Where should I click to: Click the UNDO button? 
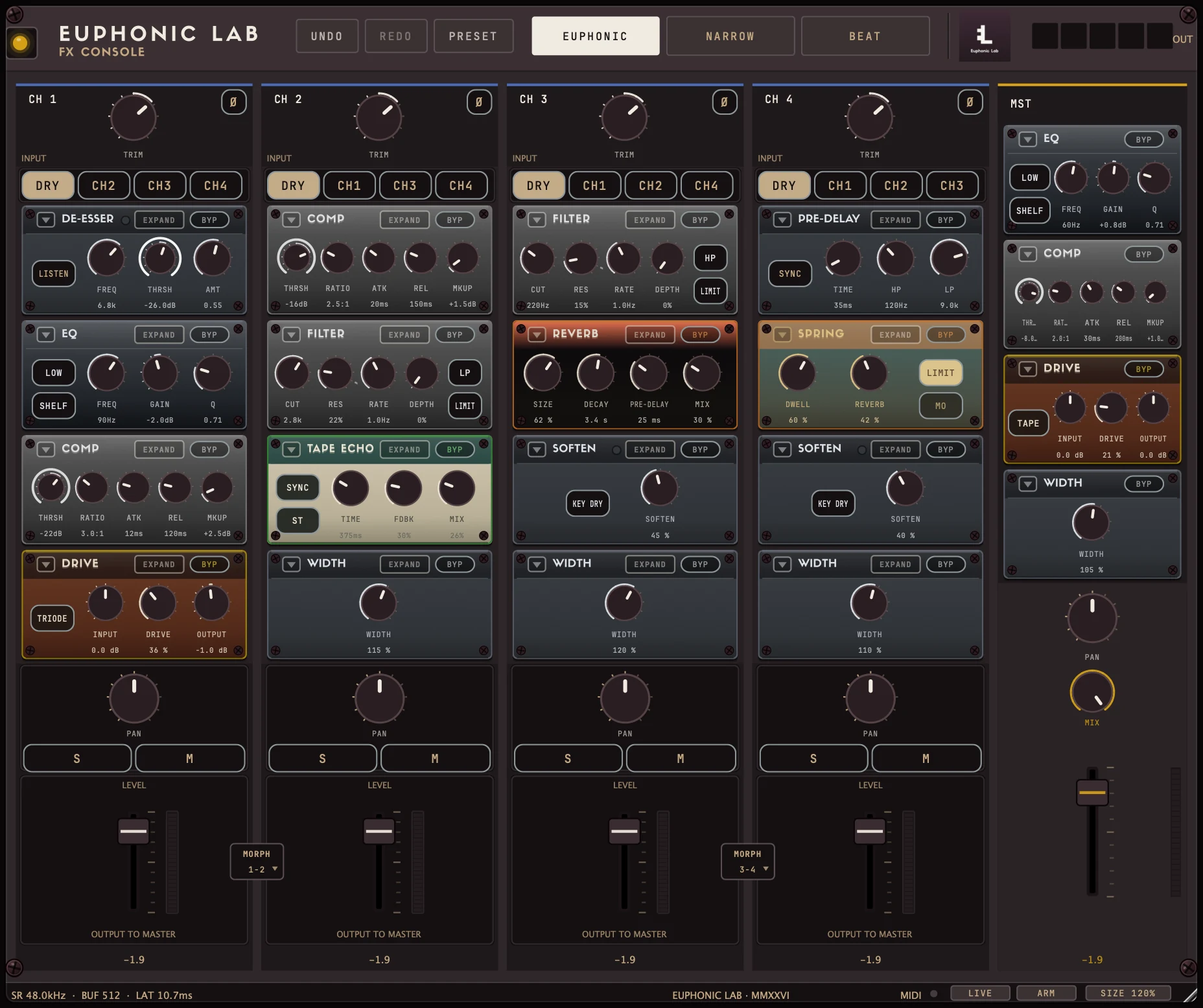(327, 36)
